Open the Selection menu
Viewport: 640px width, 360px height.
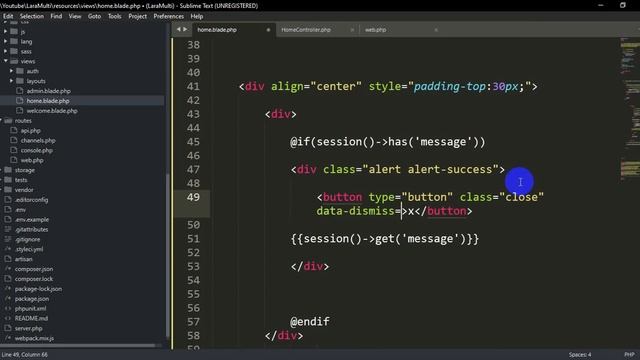[x=32, y=16]
